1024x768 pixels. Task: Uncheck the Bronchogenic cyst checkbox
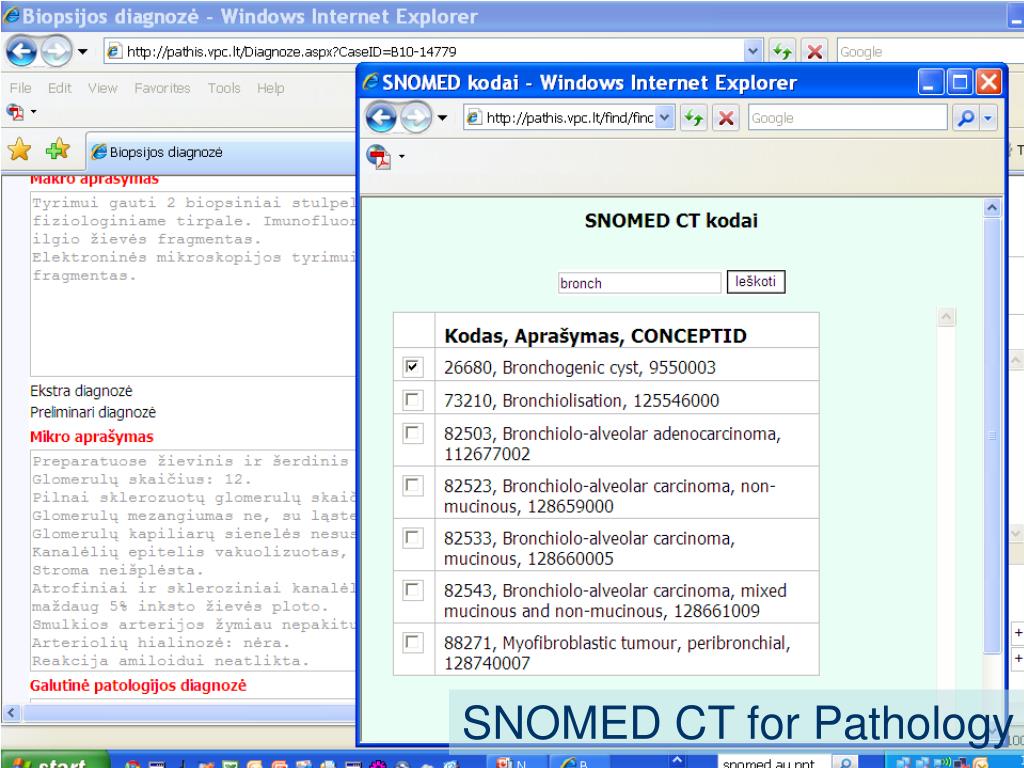point(413,367)
